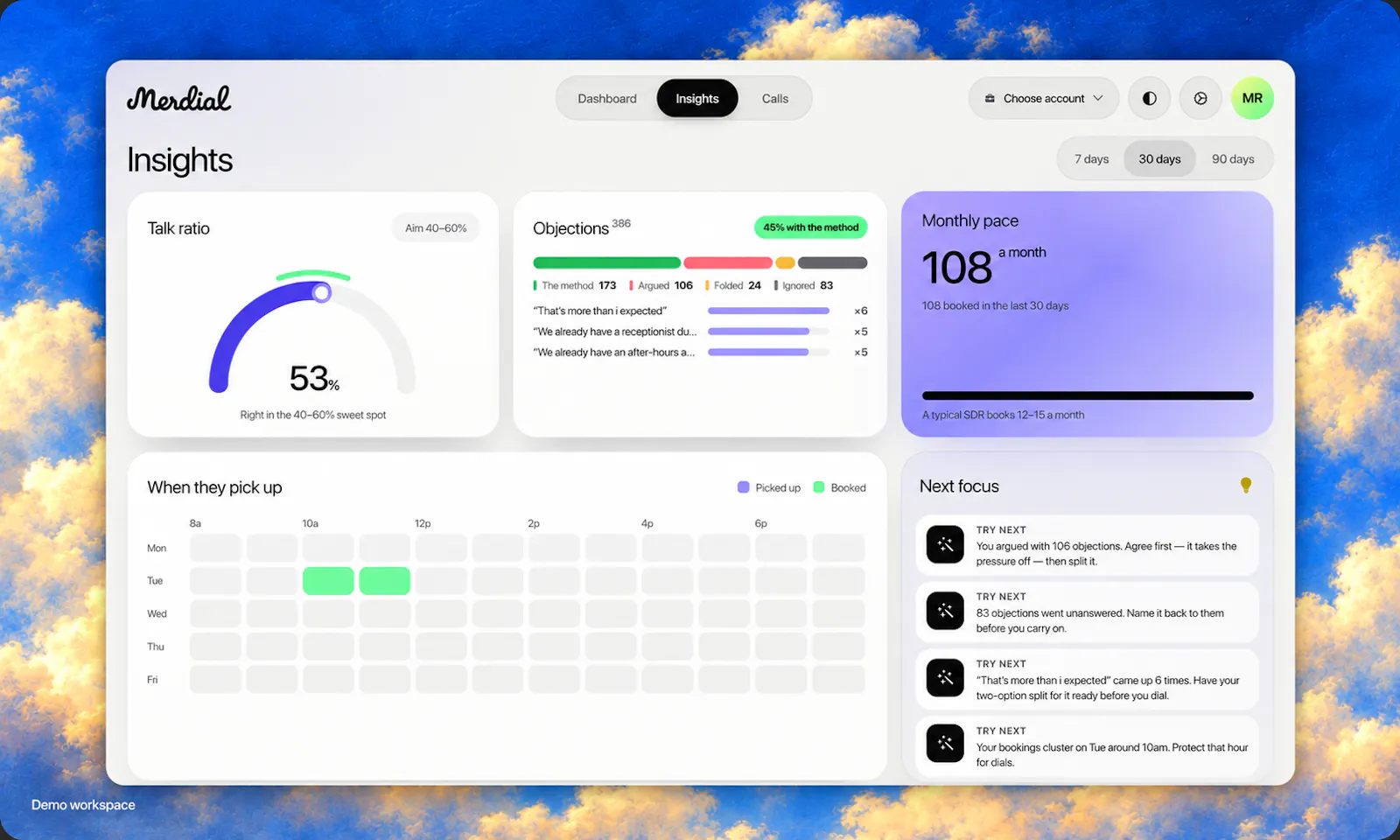Viewport: 1400px width, 840px height.
Task: Click the Monthly pace progress bar
Action: (x=1088, y=395)
